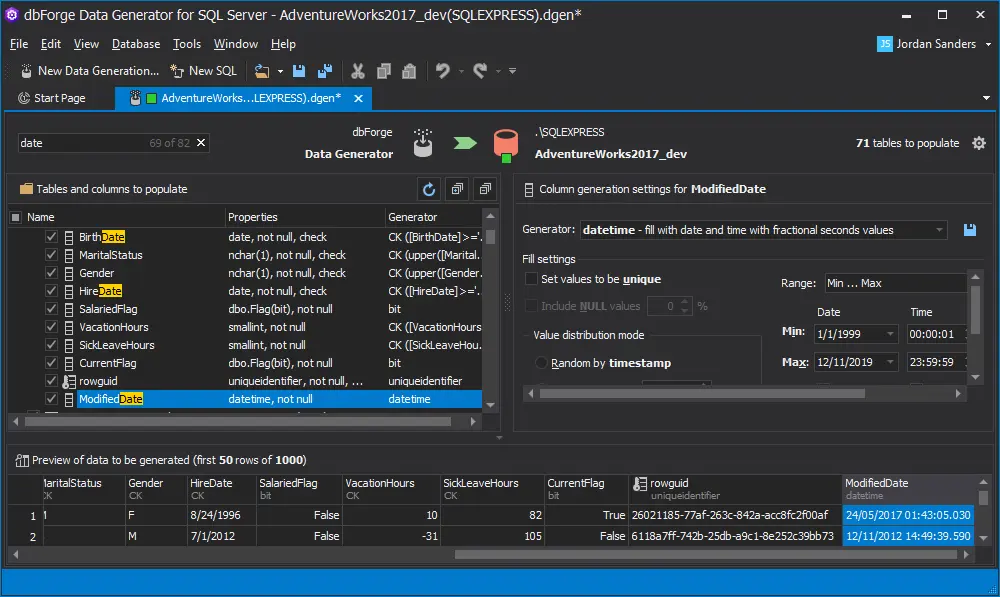
Task: Clear the 'date' search filter
Action: point(201,143)
